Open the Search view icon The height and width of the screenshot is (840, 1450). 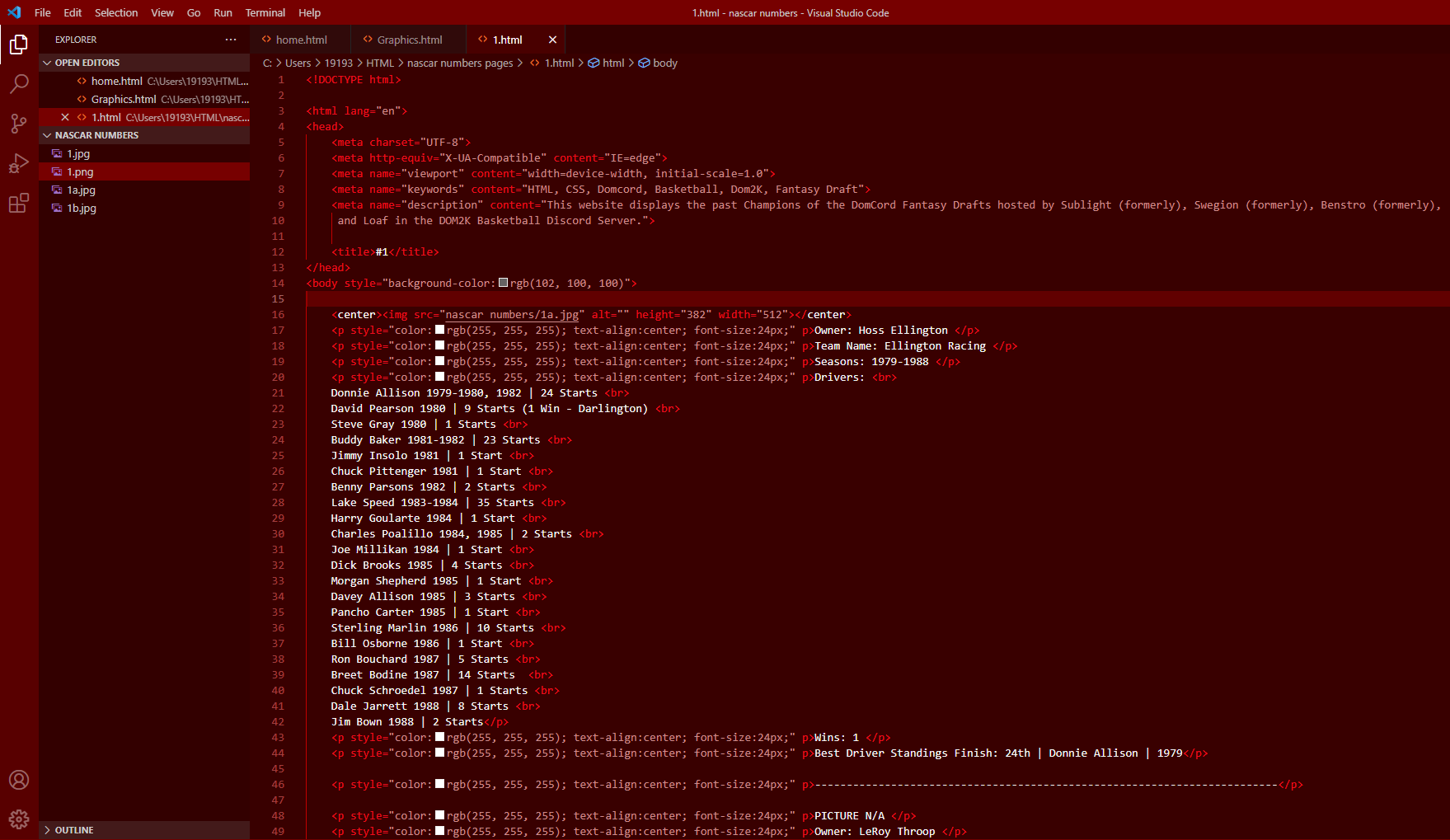[19, 83]
